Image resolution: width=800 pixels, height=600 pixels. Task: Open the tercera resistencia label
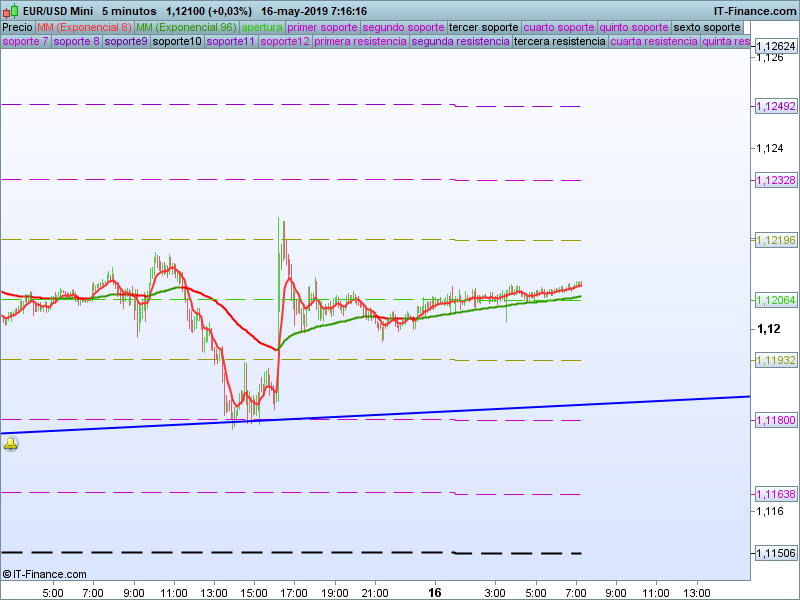[559, 42]
